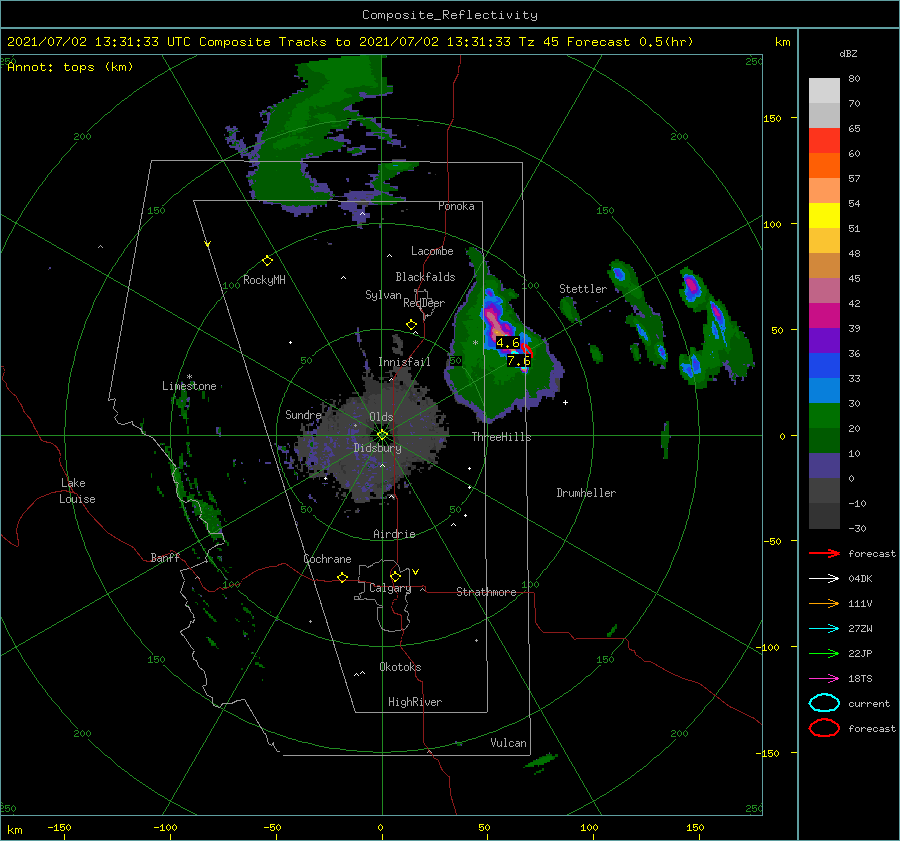
Task: Click the green 22JP arrow legend icon
Action: coord(824,653)
